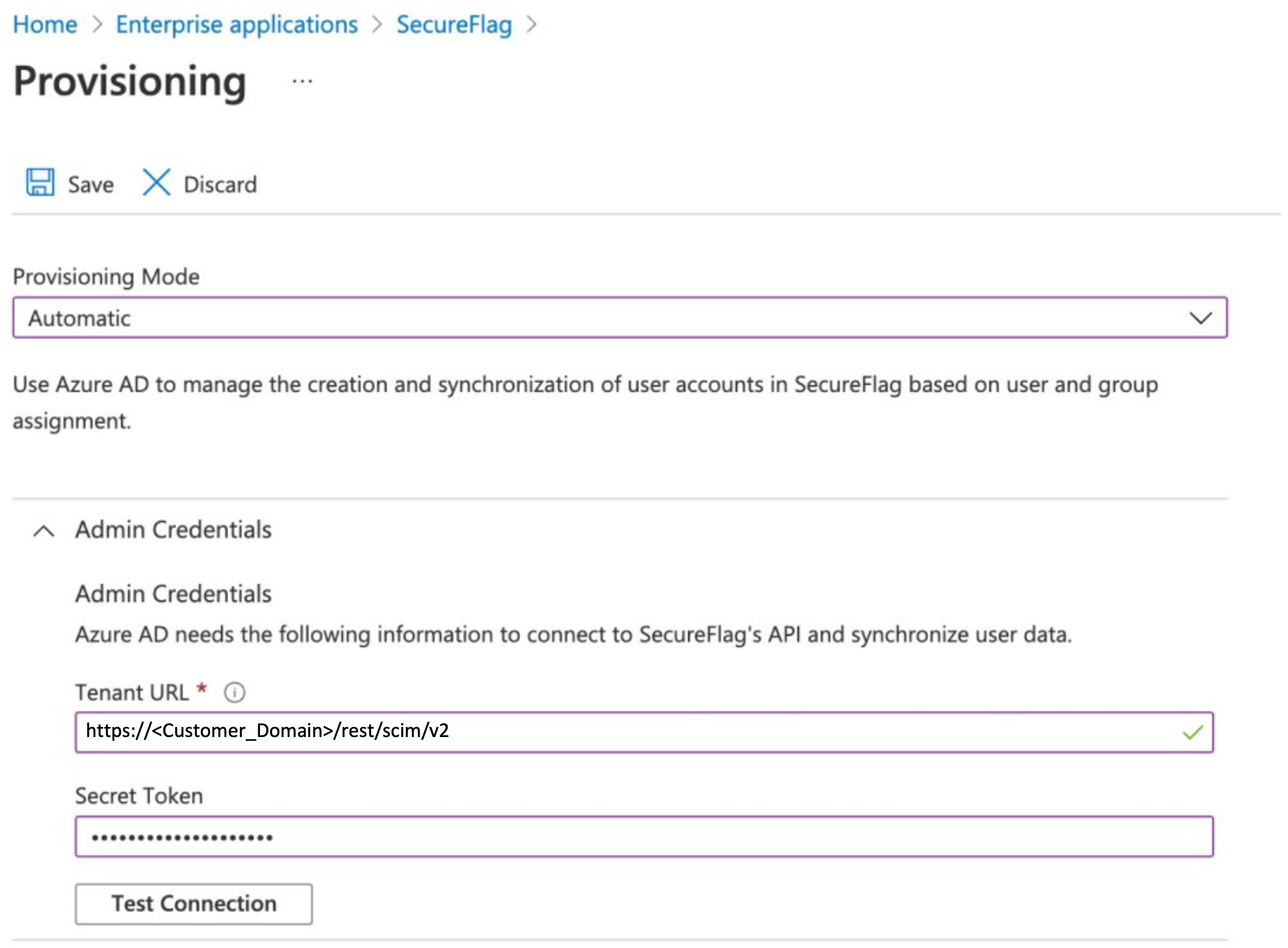The height and width of the screenshot is (948, 1288).
Task: Focus the Tenant URL input field
Action: [644, 732]
